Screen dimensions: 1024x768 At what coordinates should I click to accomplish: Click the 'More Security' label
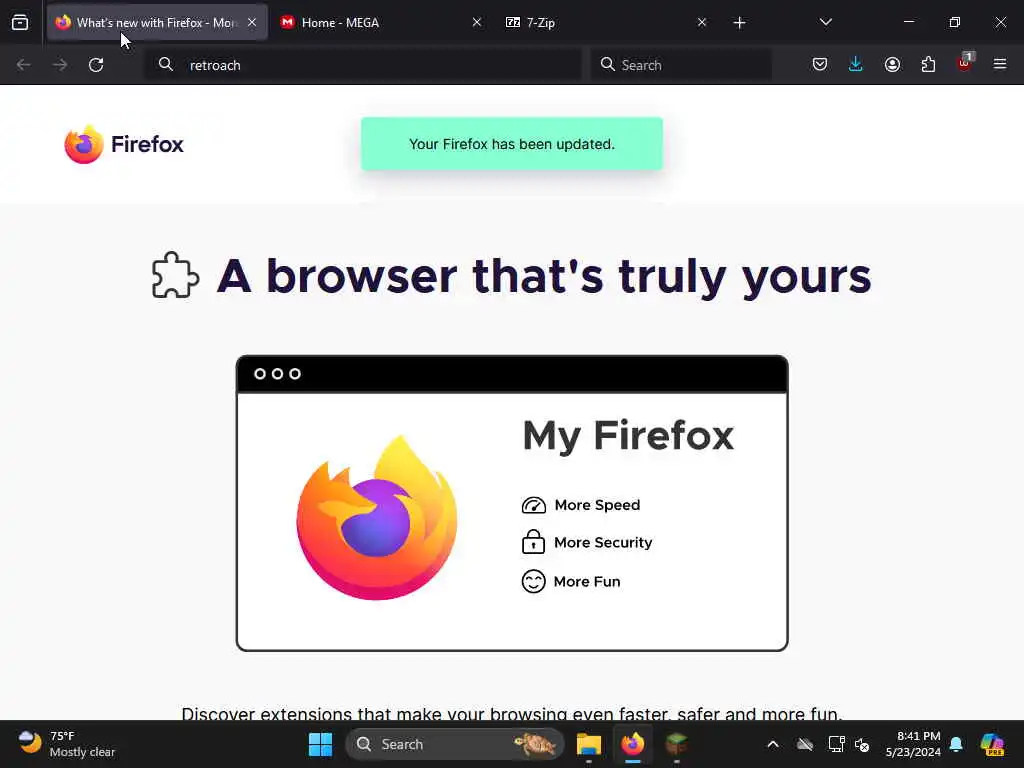pos(603,543)
